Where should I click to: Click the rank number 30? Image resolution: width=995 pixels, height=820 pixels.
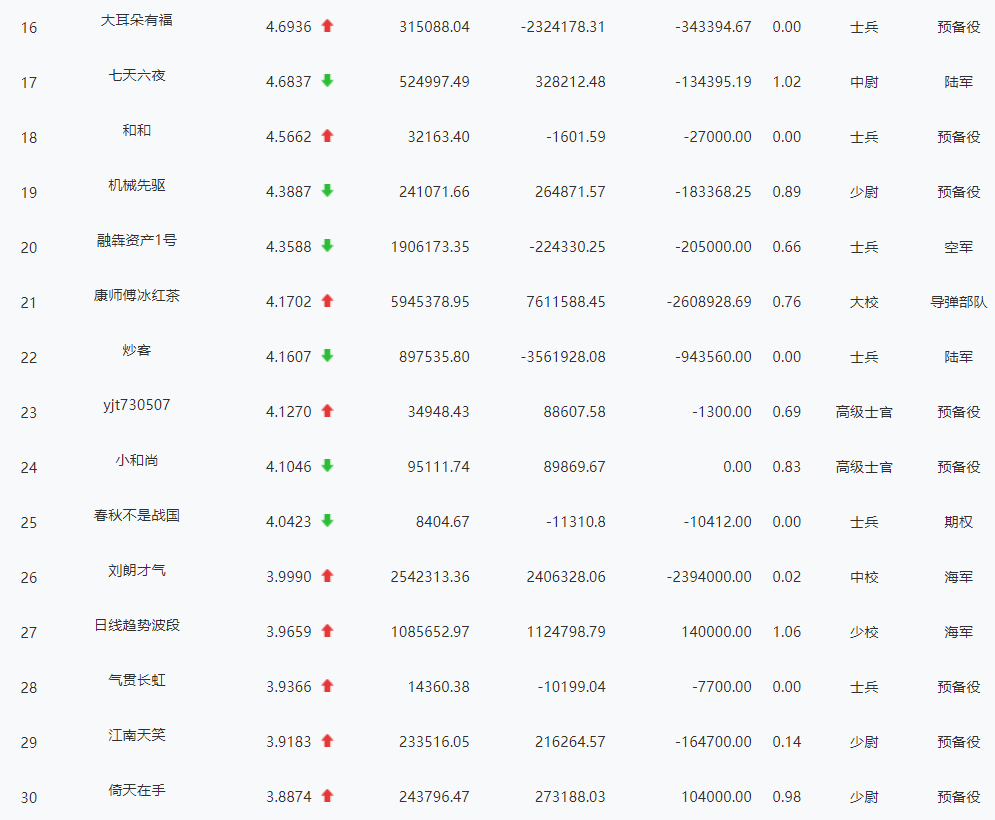coord(29,798)
